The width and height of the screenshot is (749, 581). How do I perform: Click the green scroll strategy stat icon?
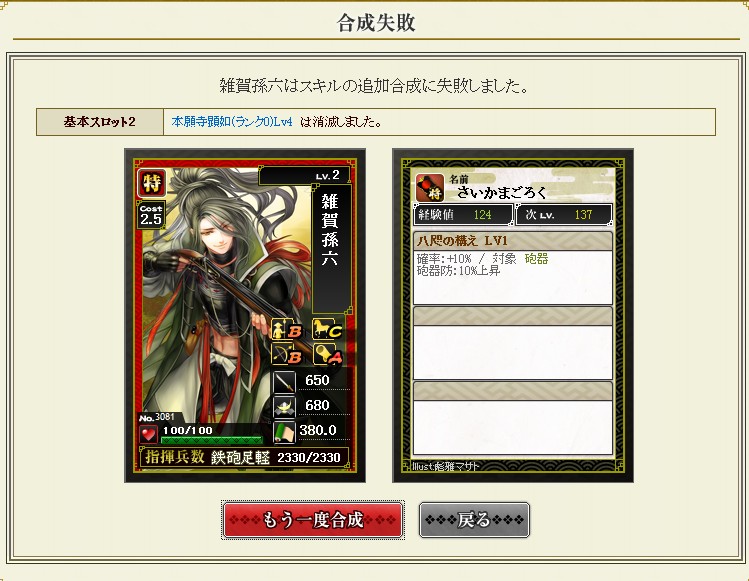[x=284, y=431]
